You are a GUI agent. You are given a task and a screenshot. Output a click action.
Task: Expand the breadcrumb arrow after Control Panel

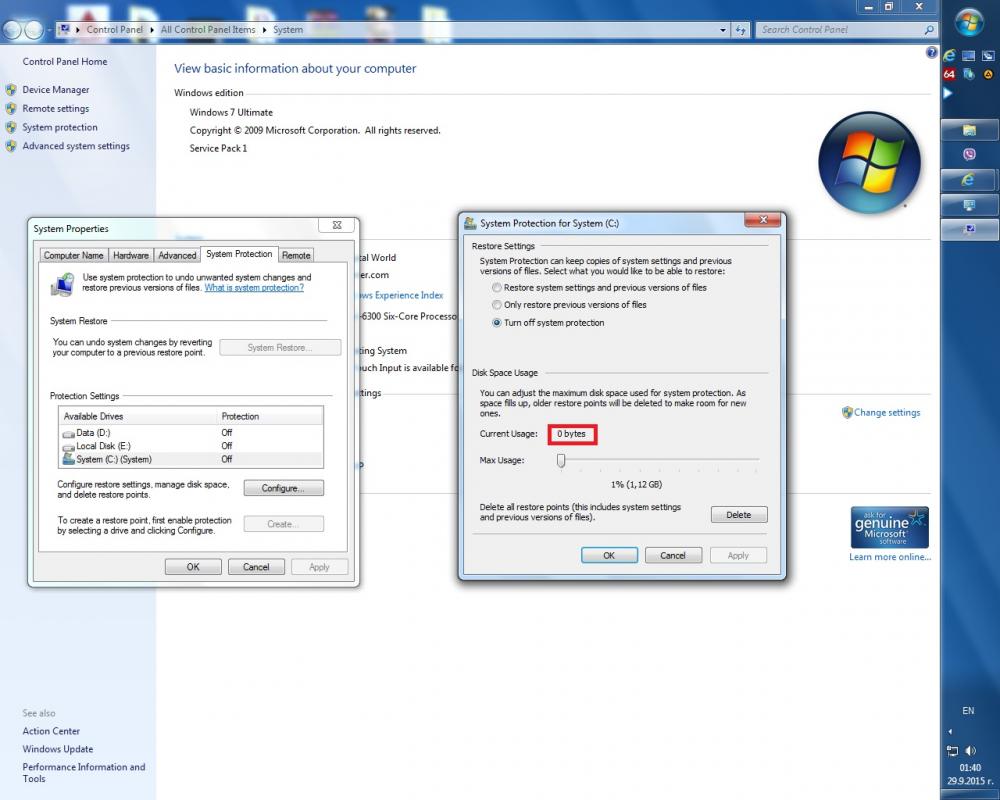point(152,30)
